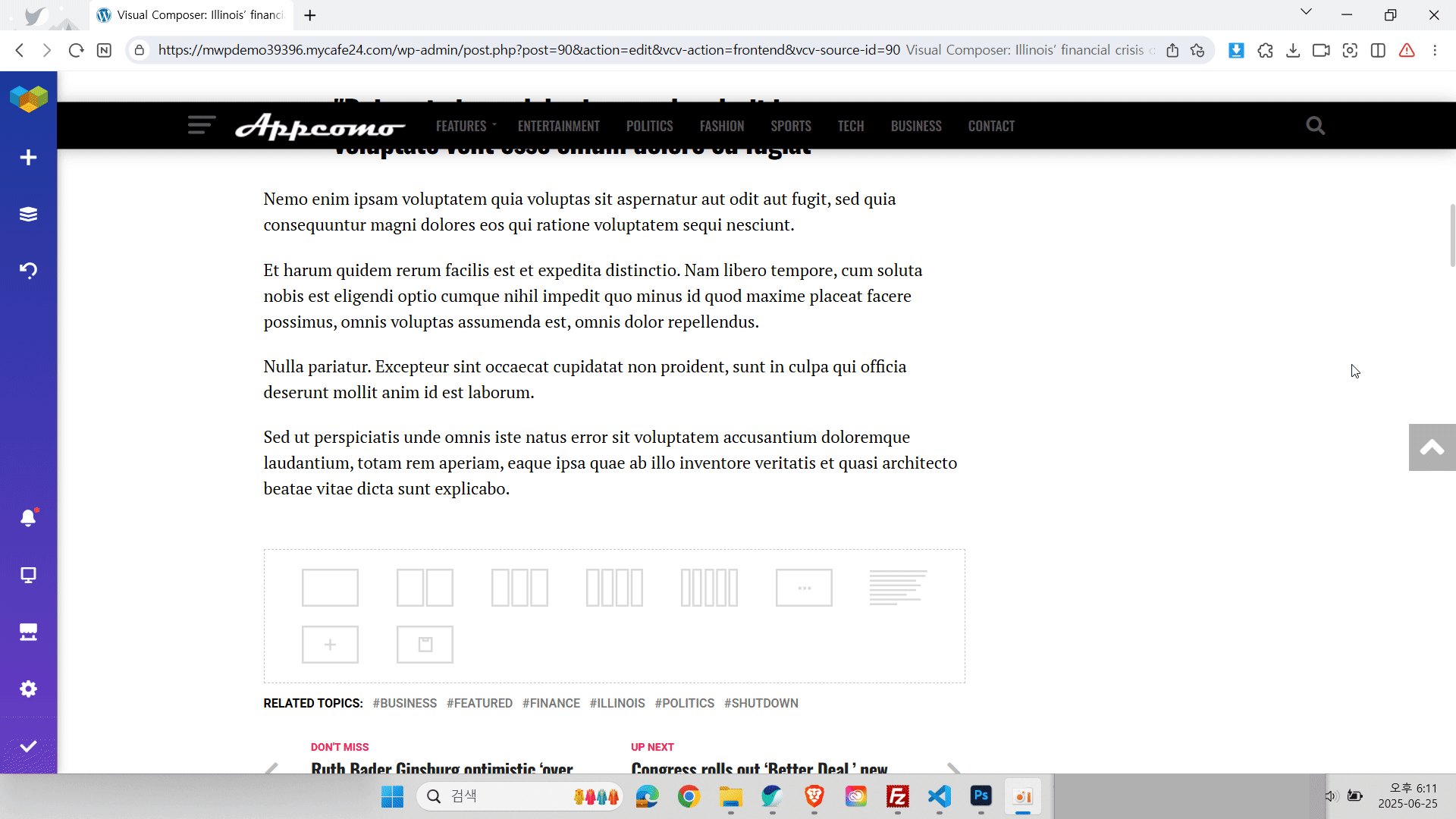Expand the FEATURES menu dropdown
The width and height of the screenshot is (1456, 819).
[x=466, y=126]
